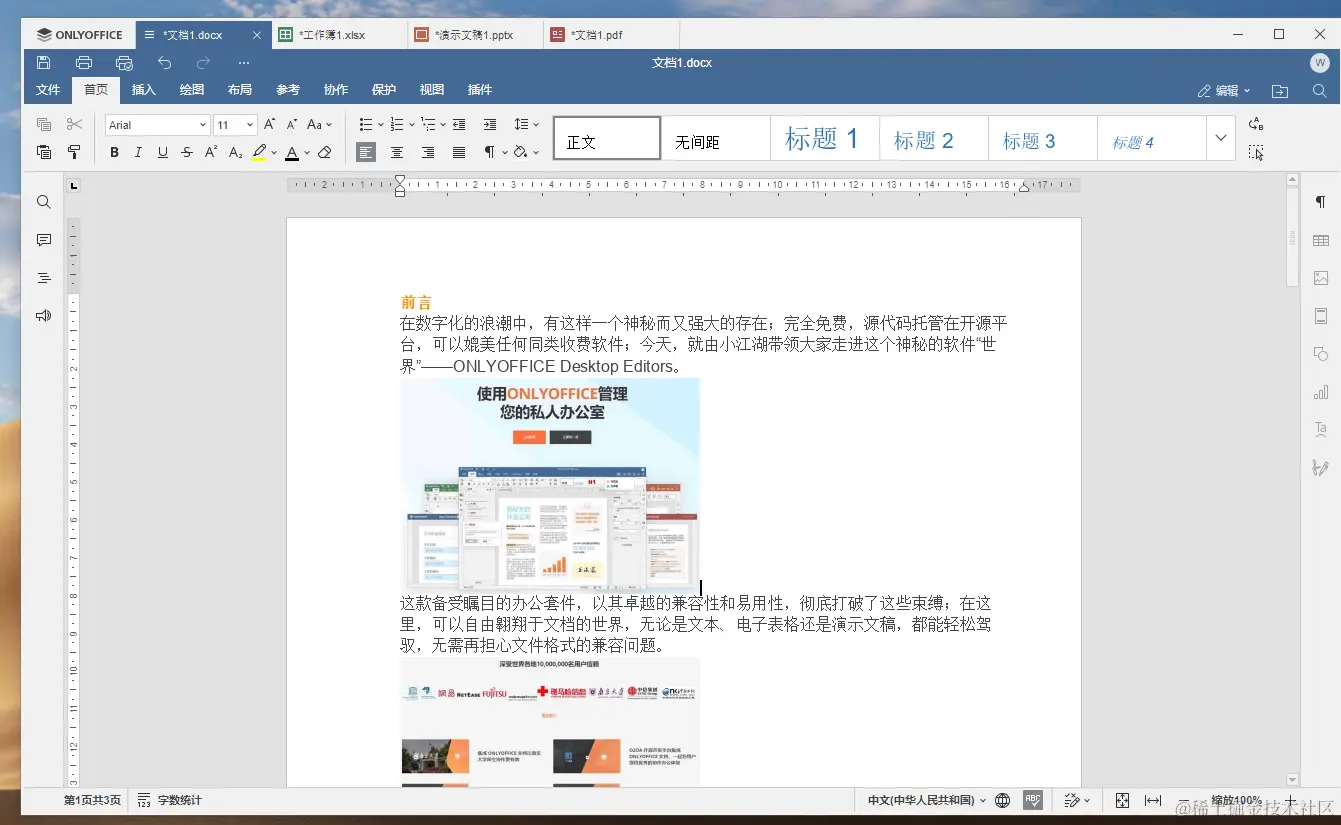Center align the paragraph
The image size is (1341, 825).
pyautogui.click(x=397, y=152)
